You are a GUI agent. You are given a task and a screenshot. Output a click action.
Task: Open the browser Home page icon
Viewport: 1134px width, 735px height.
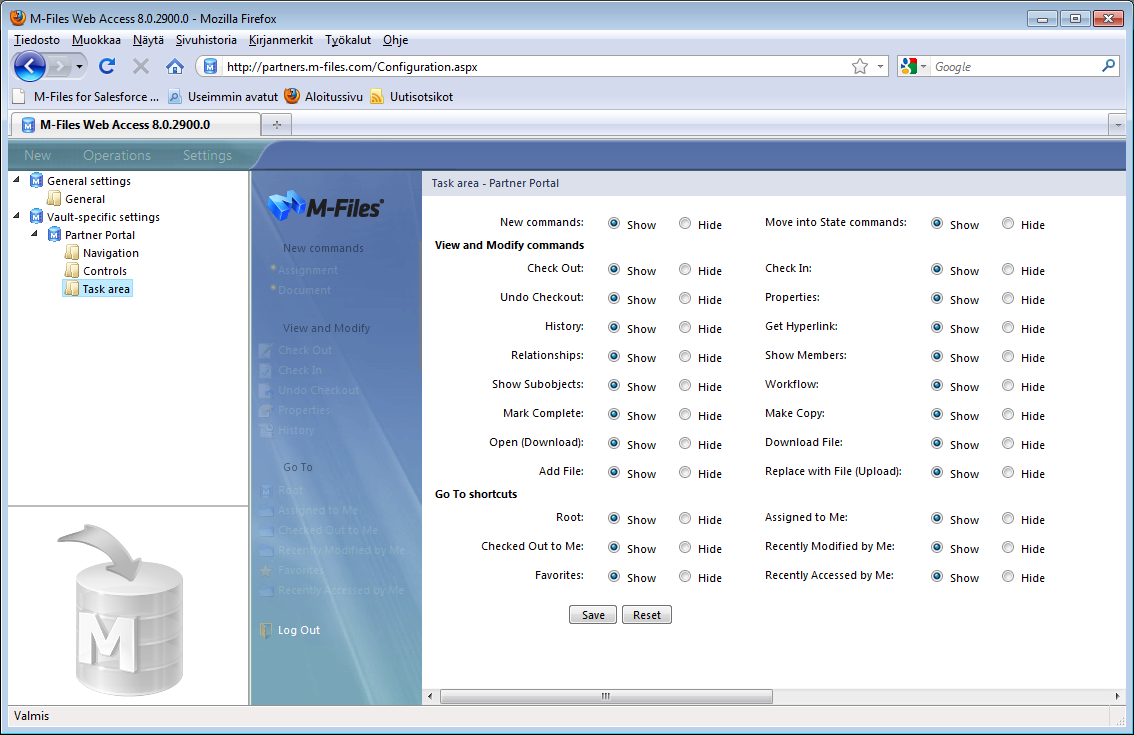(174, 67)
